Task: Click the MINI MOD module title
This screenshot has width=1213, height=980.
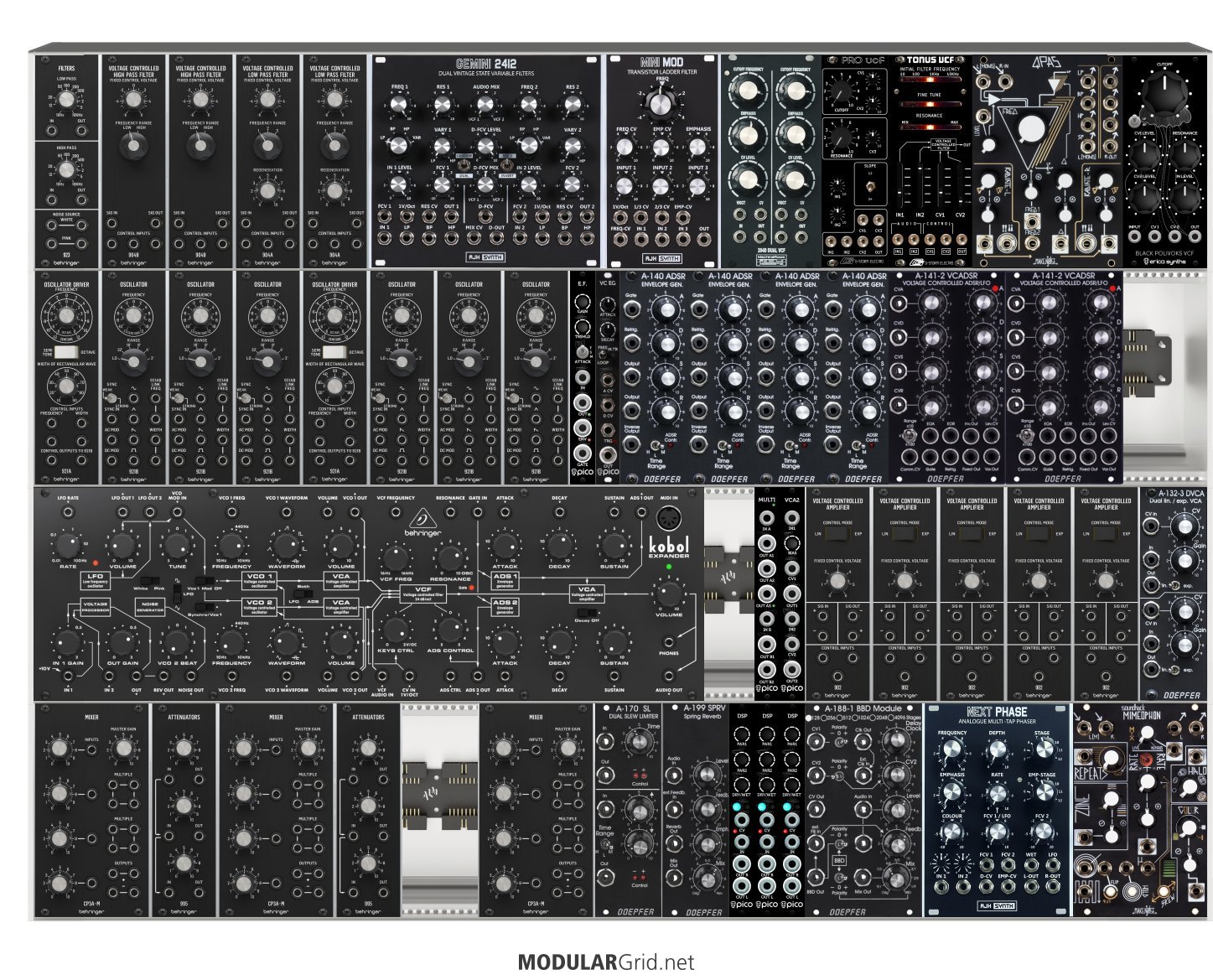Action: (x=662, y=62)
